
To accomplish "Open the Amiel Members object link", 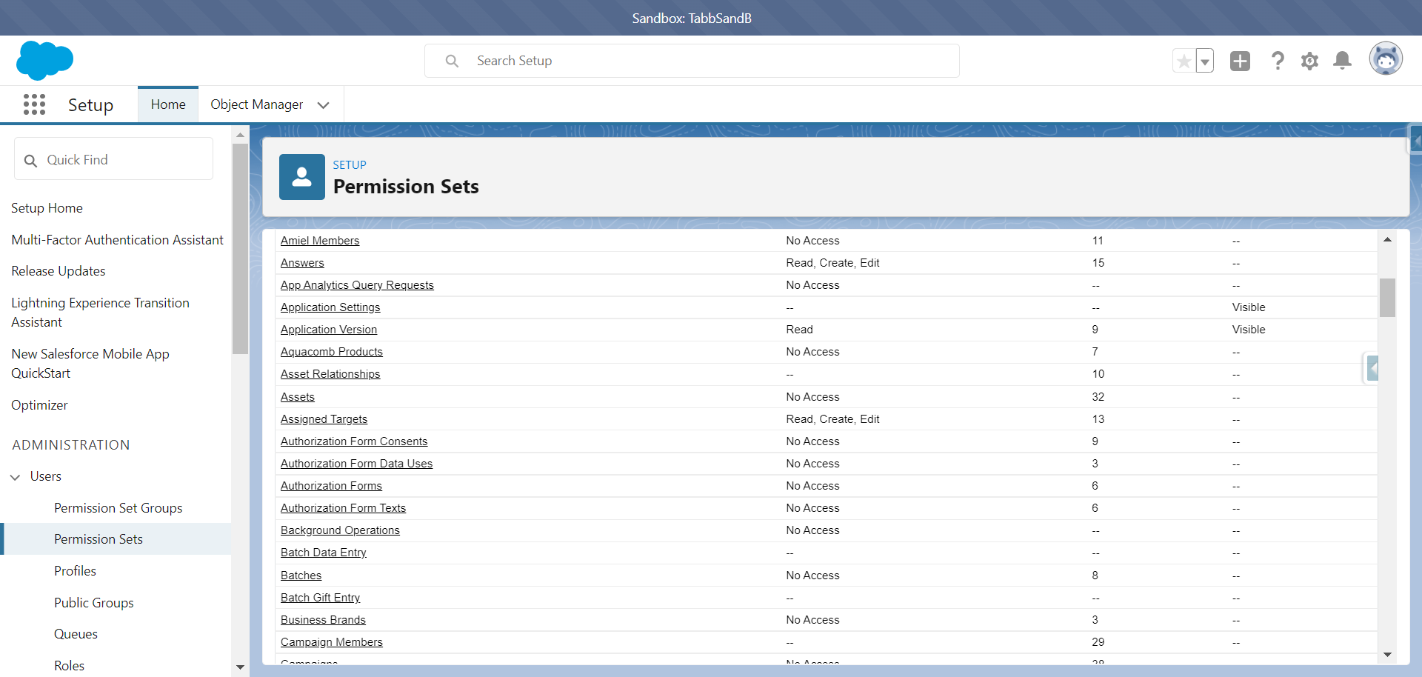I will click(x=320, y=241).
